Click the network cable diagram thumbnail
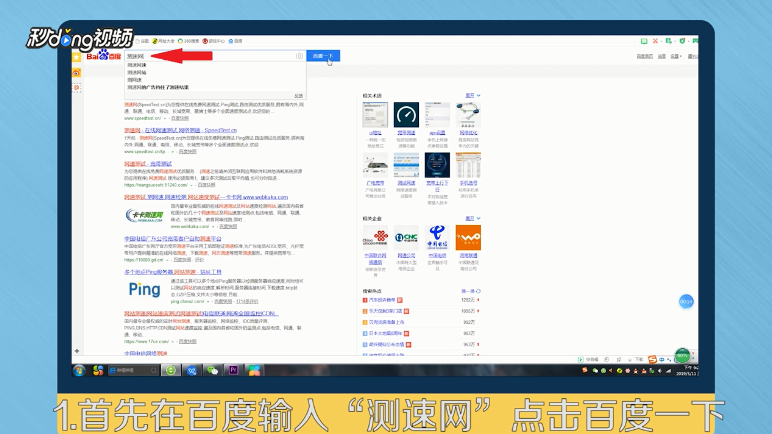This screenshot has height=434, width=772. [468, 115]
